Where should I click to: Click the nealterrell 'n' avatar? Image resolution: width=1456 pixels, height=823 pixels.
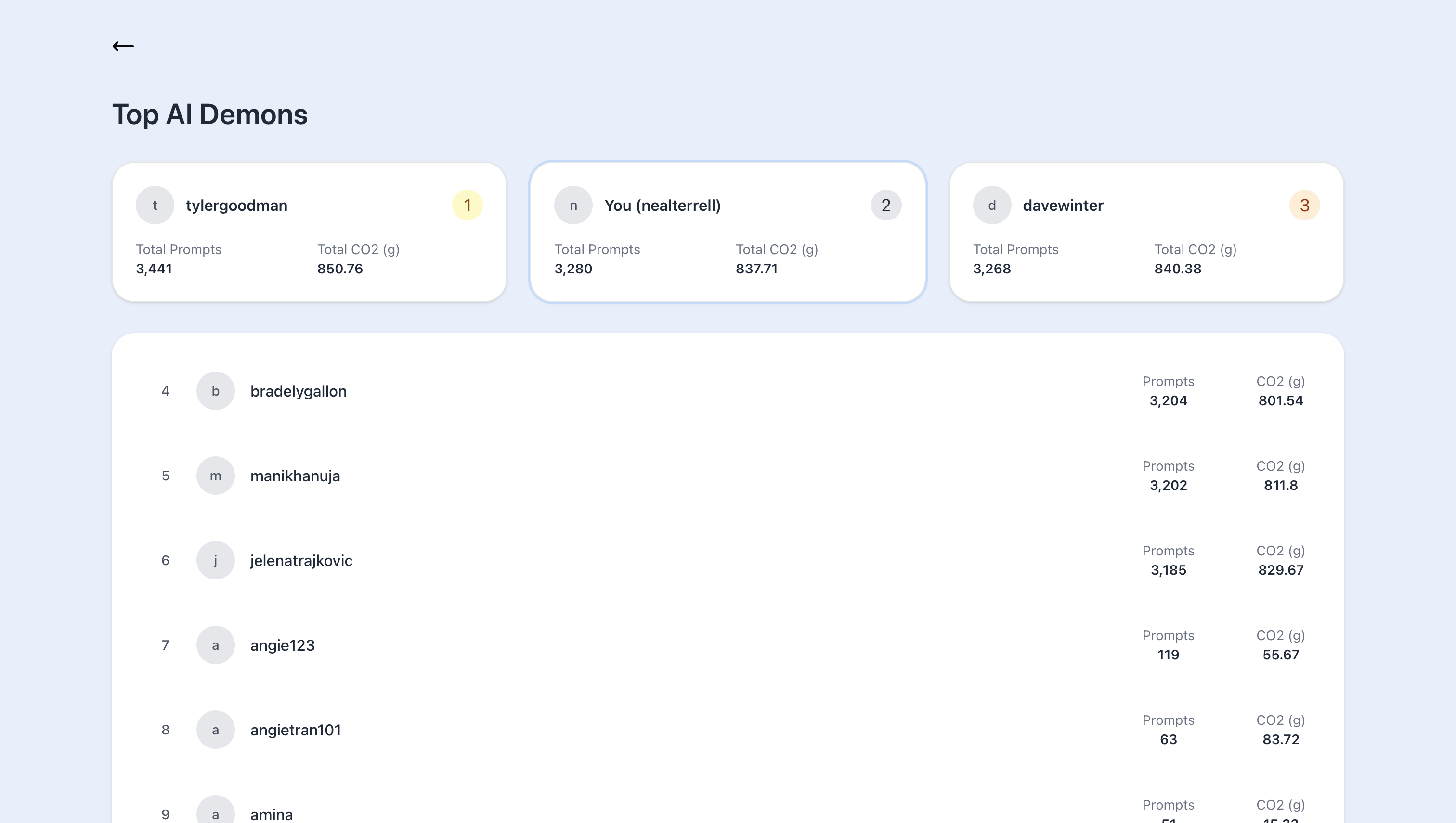pyautogui.click(x=573, y=205)
